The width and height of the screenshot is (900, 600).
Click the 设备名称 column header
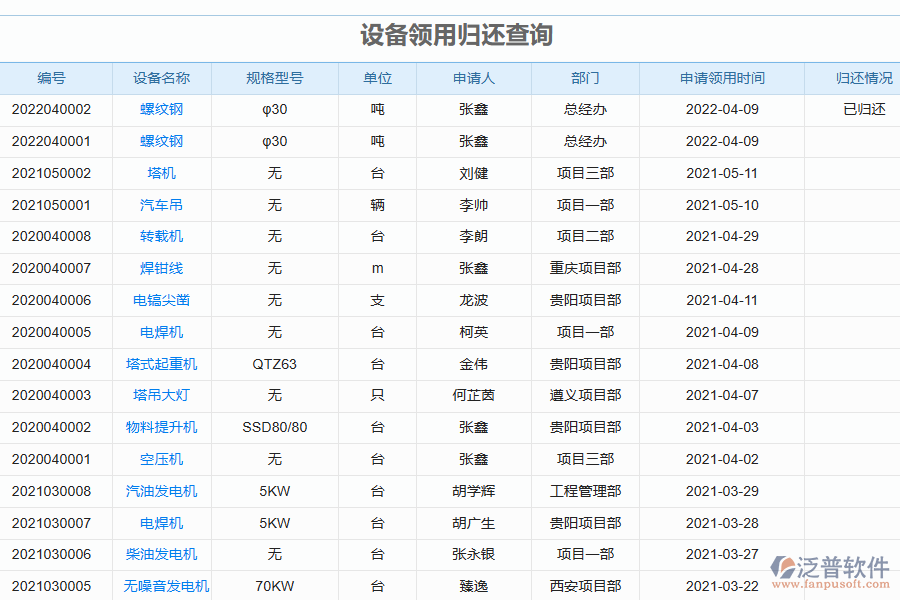tap(163, 78)
